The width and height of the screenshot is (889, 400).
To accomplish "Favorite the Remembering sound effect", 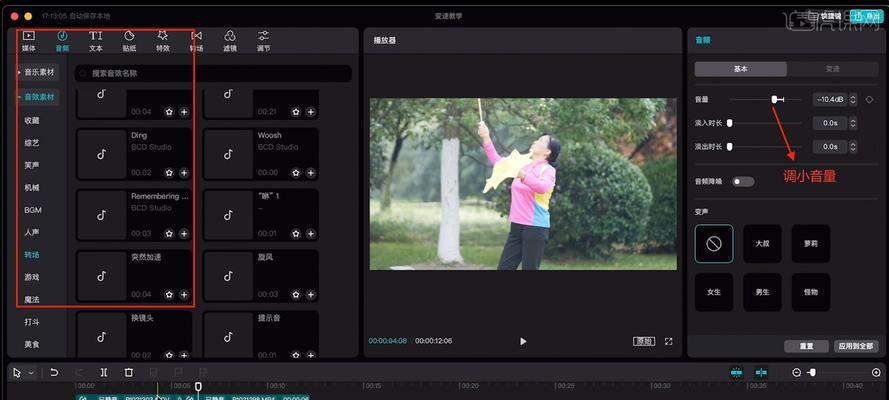I will 169,233.
